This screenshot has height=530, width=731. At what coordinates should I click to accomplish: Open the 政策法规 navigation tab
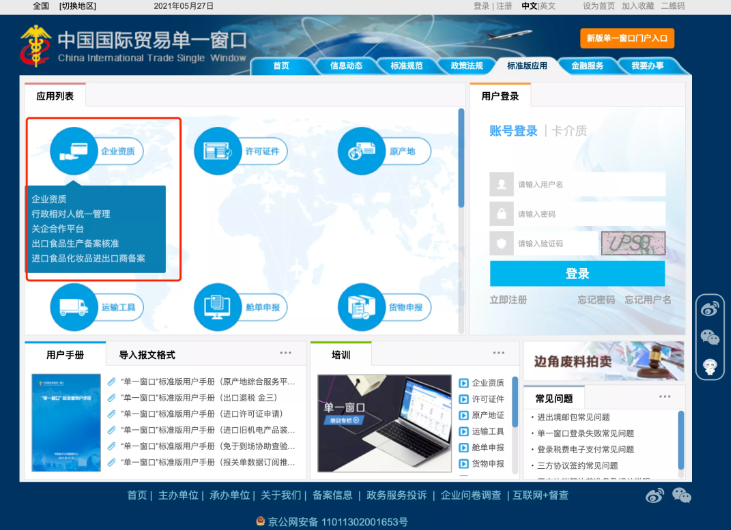(x=467, y=66)
